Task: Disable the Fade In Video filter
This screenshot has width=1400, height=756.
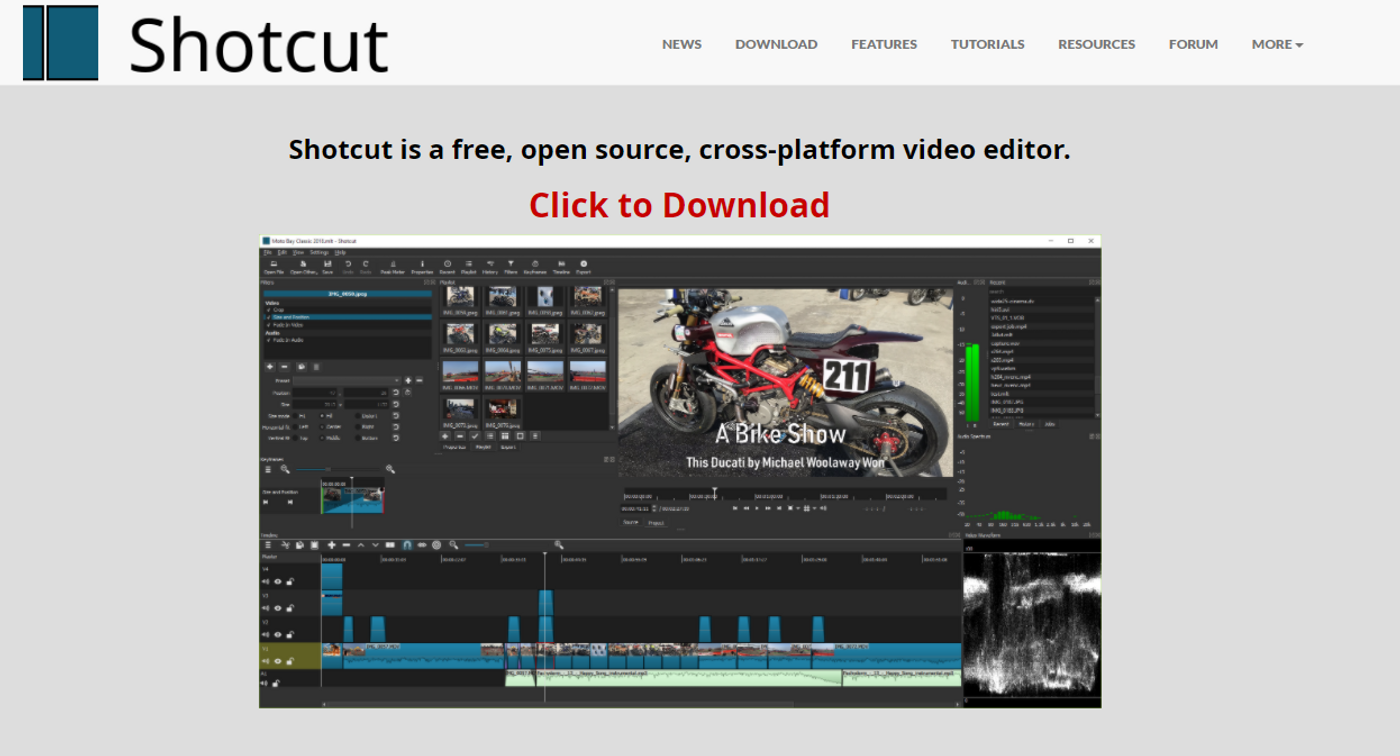Action: (x=268, y=325)
